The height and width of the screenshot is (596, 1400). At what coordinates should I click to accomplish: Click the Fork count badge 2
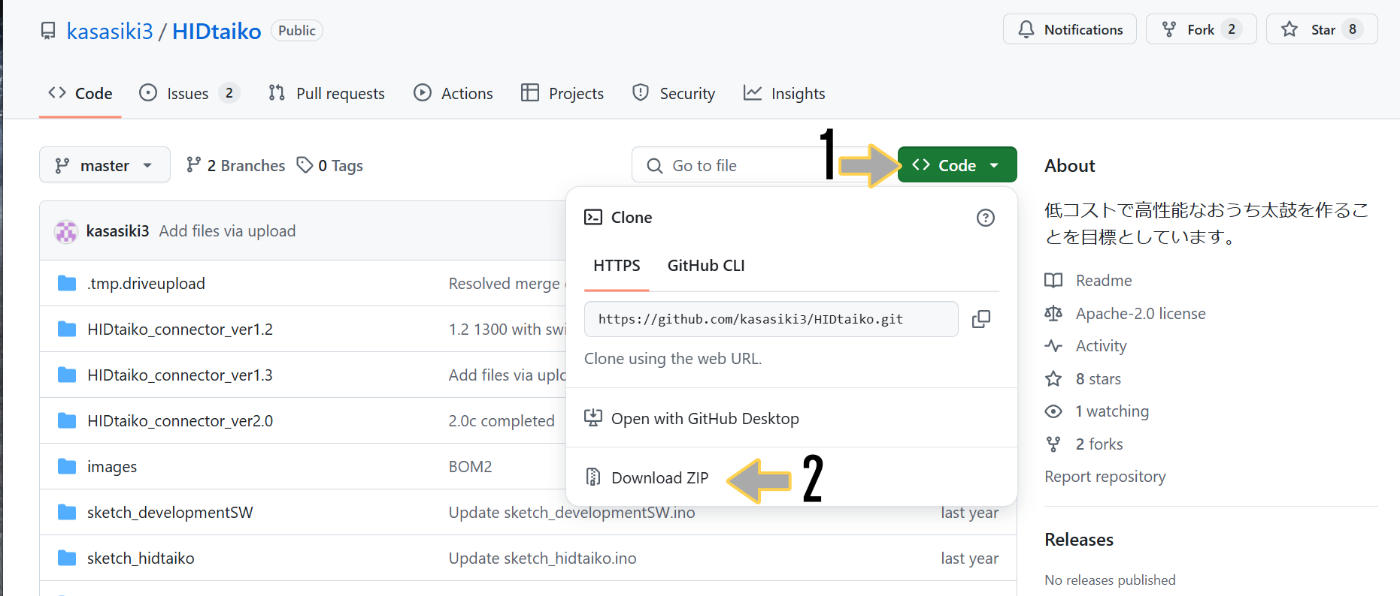tap(1231, 30)
